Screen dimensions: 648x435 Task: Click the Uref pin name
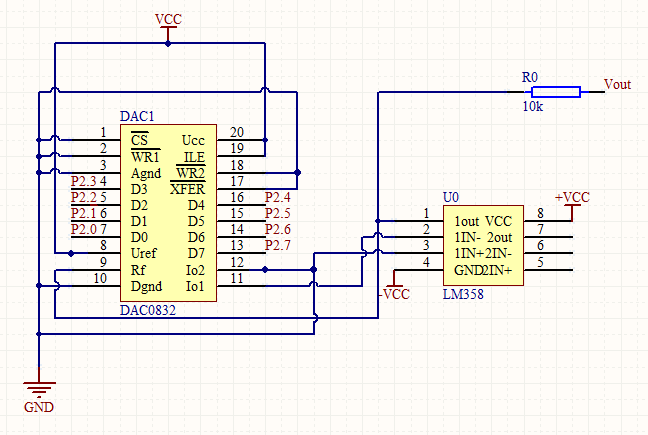(x=144, y=253)
